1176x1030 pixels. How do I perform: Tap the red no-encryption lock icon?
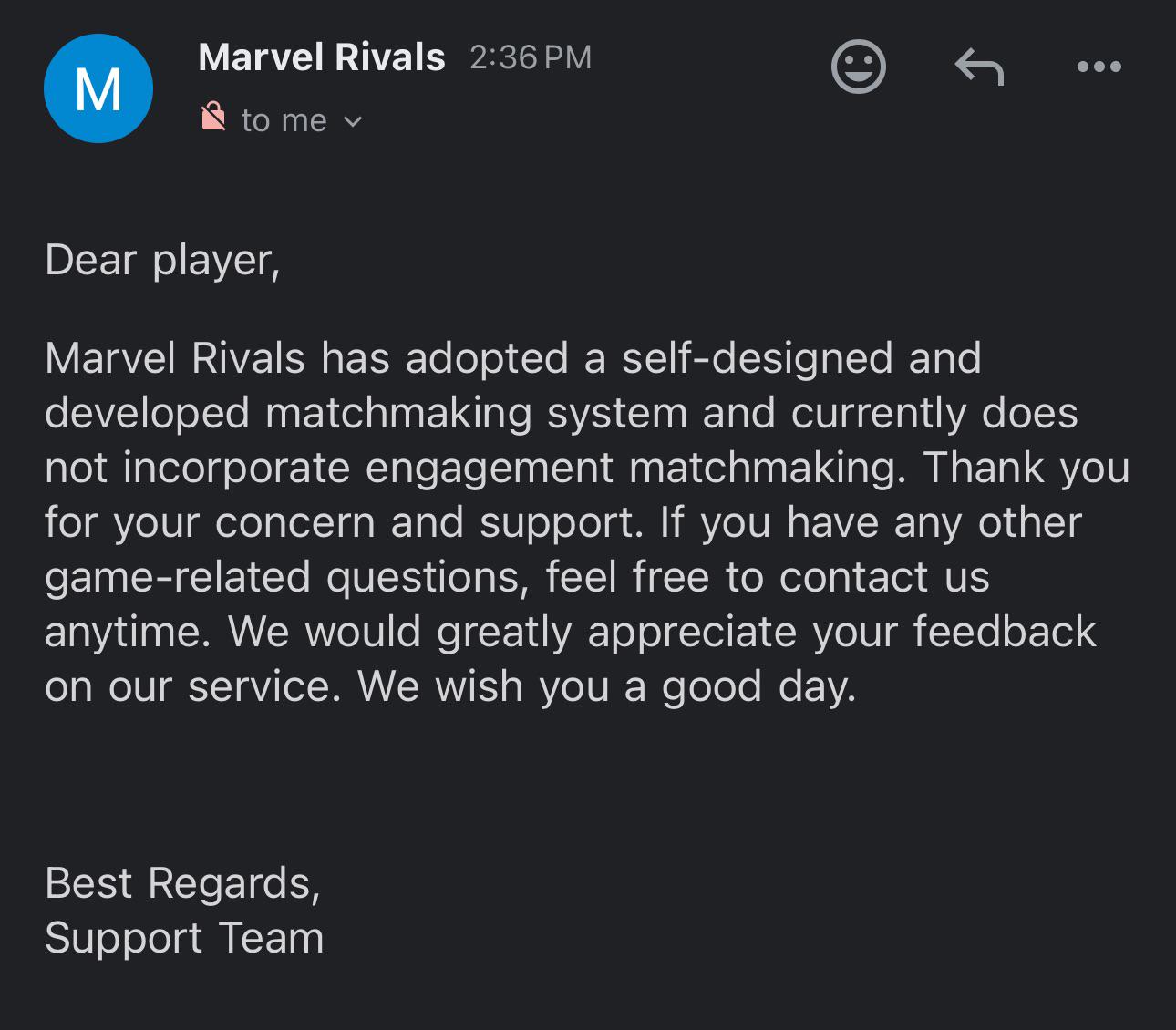[213, 117]
